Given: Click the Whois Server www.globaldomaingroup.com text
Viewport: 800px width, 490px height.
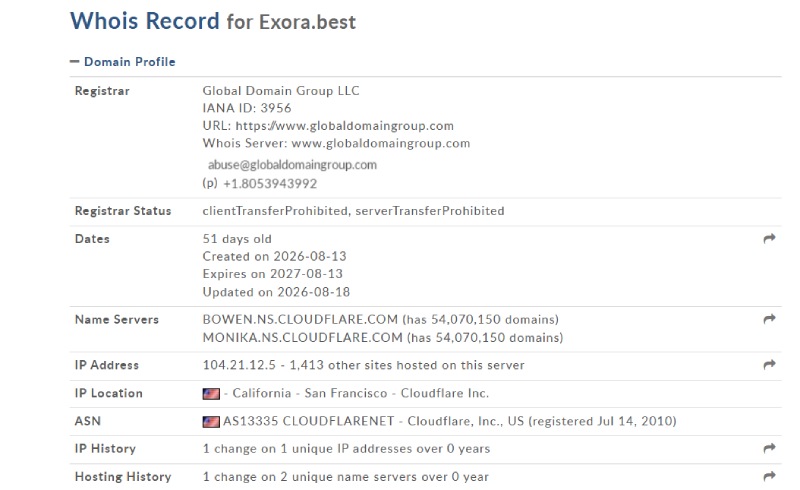Looking at the screenshot, I should (x=381, y=143).
